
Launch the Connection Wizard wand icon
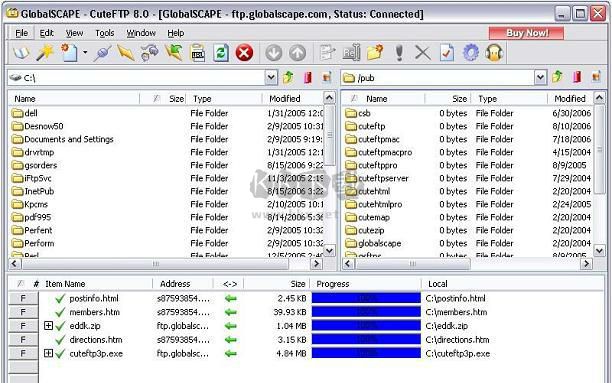click(x=44, y=53)
